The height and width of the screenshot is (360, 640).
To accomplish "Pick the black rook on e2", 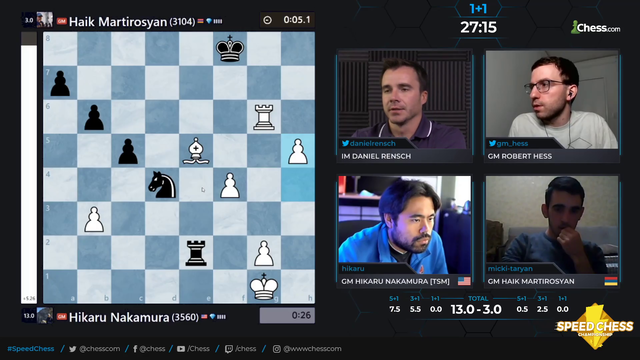I will 196,253.
